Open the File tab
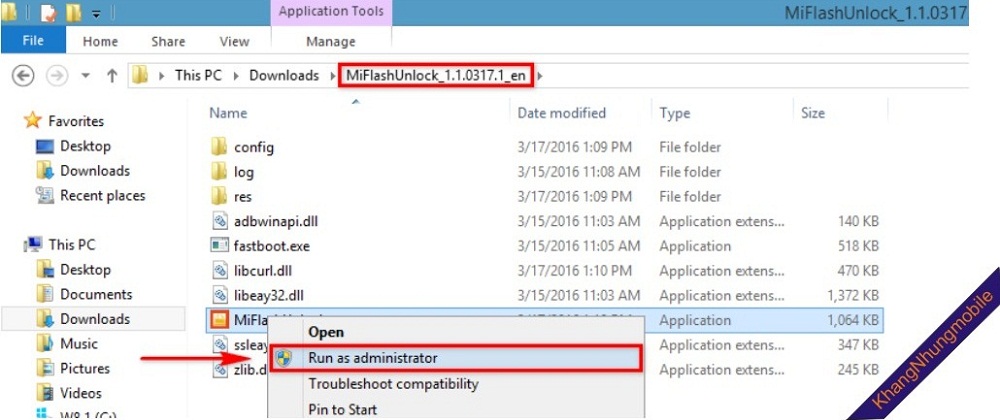The image size is (1000, 420). [x=33, y=41]
